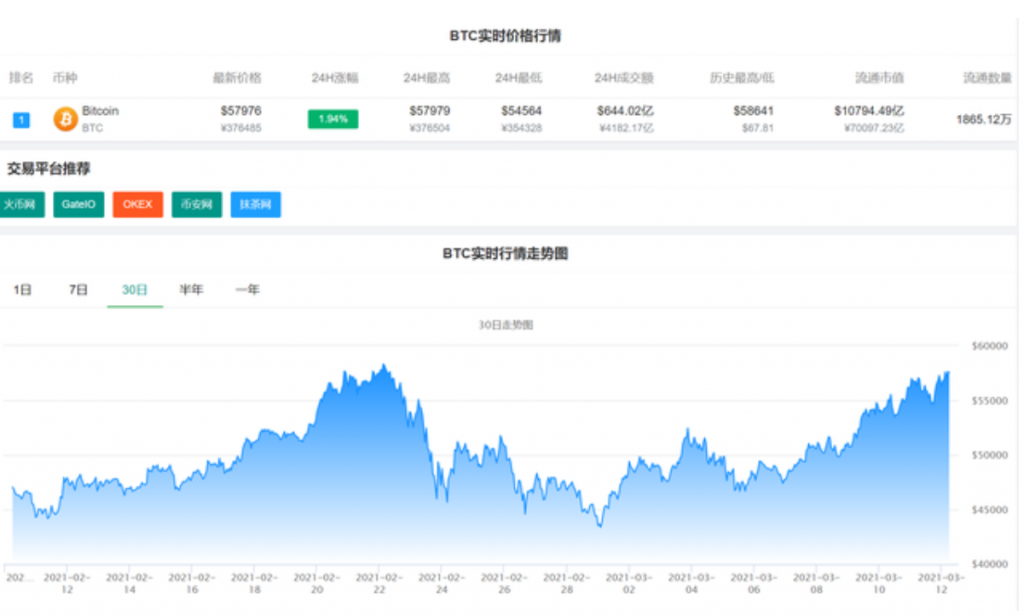1024x616 pixels.
Task: Click the green 1.94% change badge
Action: [x=332, y=119]
